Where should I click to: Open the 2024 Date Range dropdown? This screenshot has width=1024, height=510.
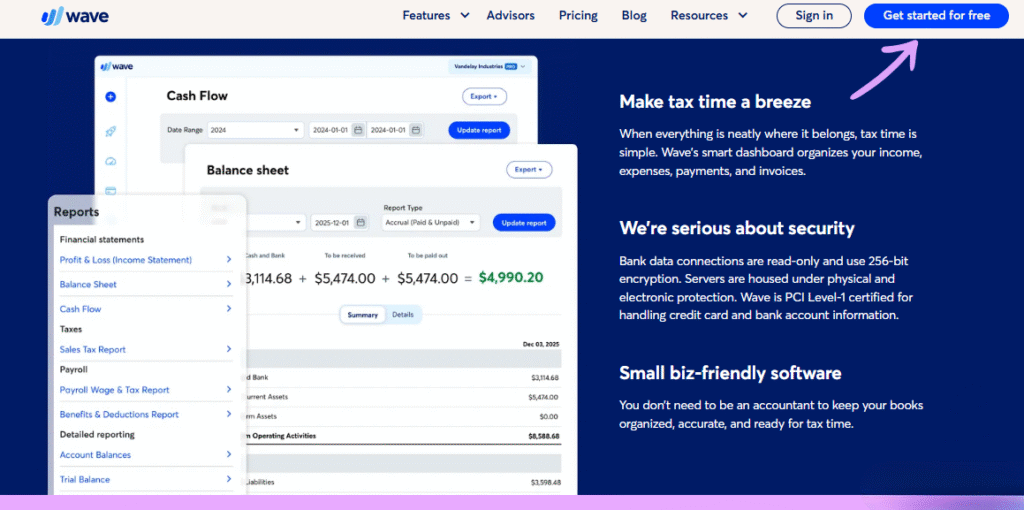coord(256,130)
